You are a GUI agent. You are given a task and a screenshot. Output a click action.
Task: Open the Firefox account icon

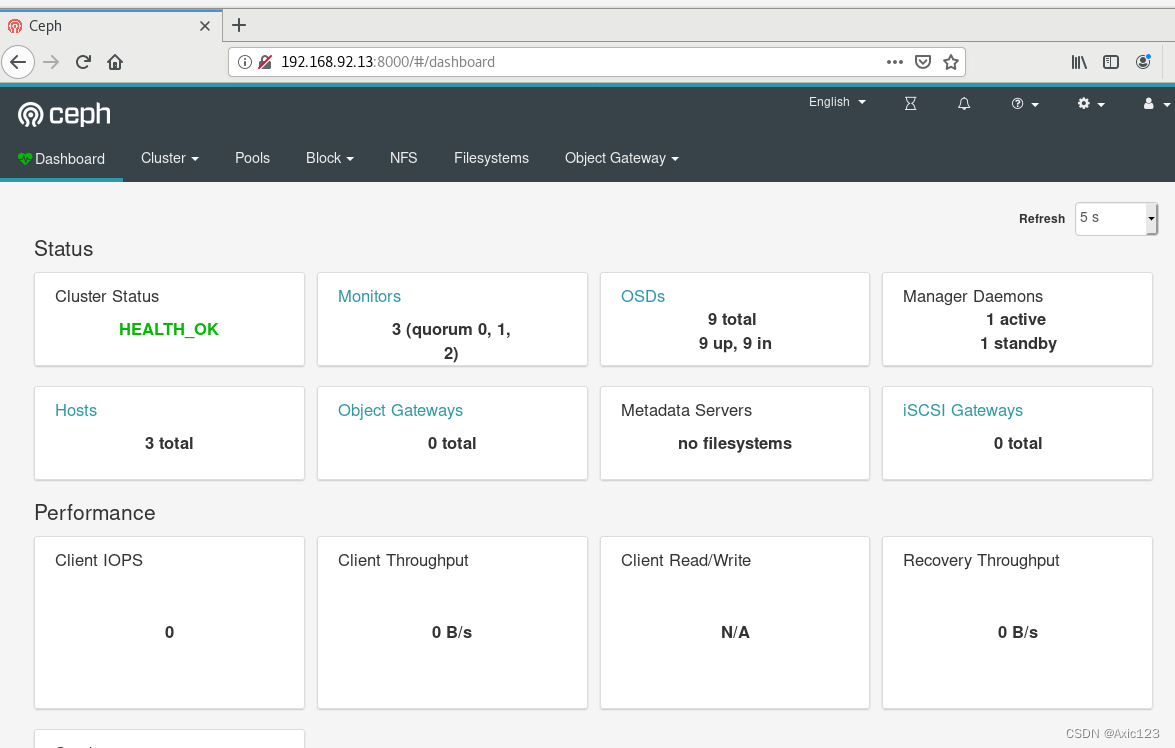click(x=1143, y=62)
